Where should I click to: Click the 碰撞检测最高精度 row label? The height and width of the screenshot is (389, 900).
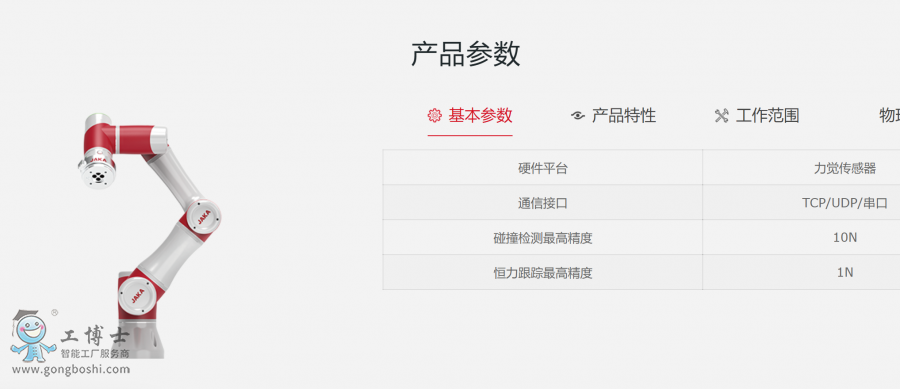(542, 238)
